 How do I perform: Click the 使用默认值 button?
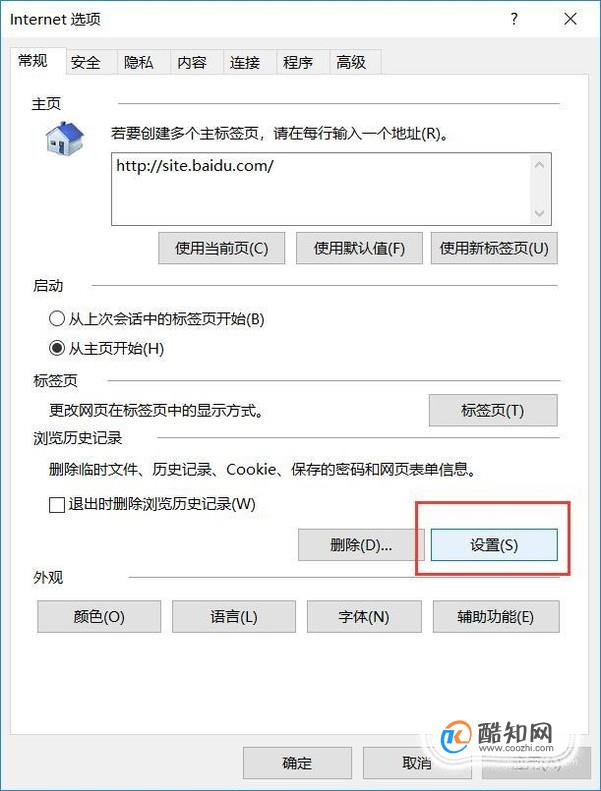coord(359,248)
